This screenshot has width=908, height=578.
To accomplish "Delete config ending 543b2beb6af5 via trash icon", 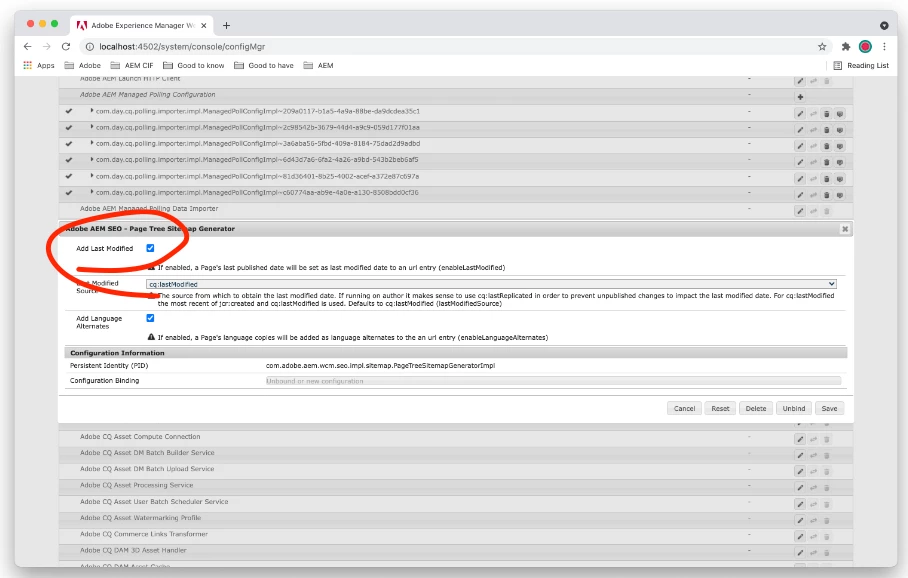I will coord(827,163).
